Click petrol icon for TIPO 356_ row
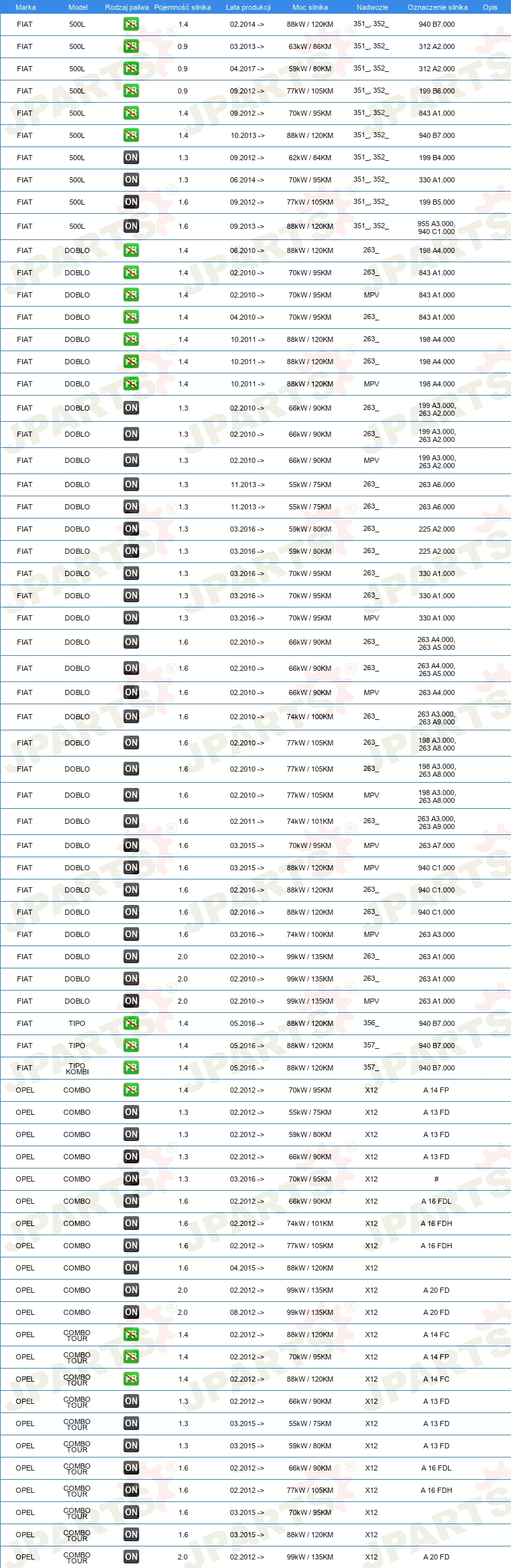Image resolution: width=511 pixels, height=1568 pixels. click(x=131, y=1023)
